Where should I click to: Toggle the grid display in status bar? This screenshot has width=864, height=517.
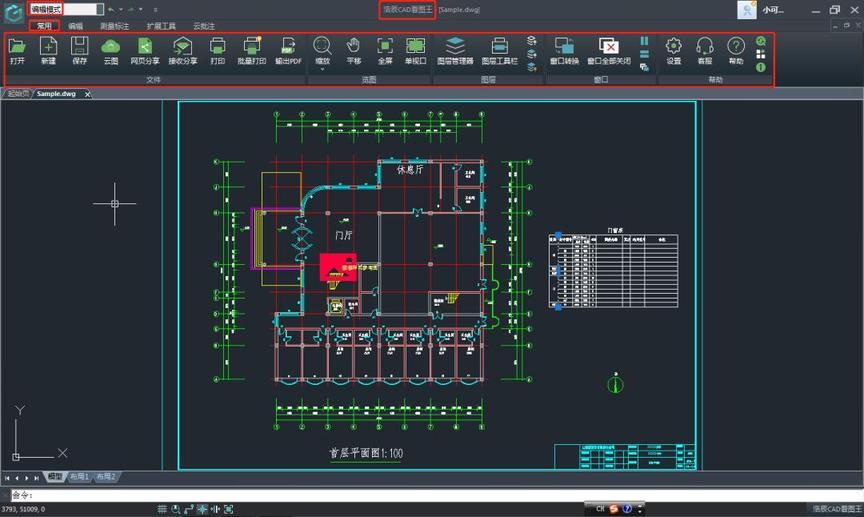[x=160, y=509]
